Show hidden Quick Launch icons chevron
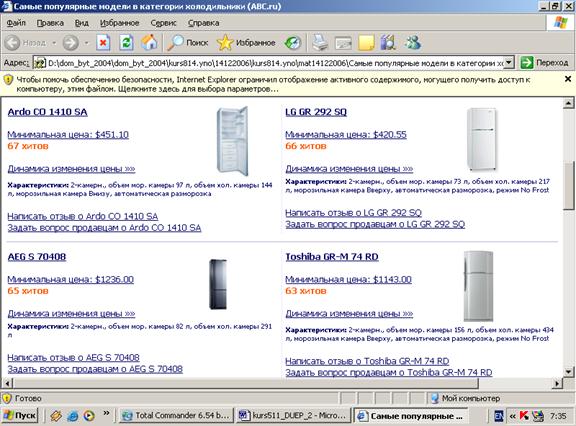Image resolution: width=576 pixels, height=426 pixels. tap(106, 414)
